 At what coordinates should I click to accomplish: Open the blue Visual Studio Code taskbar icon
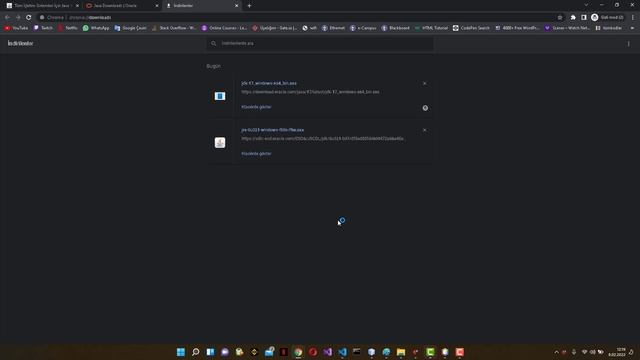[x=342, y=352]
